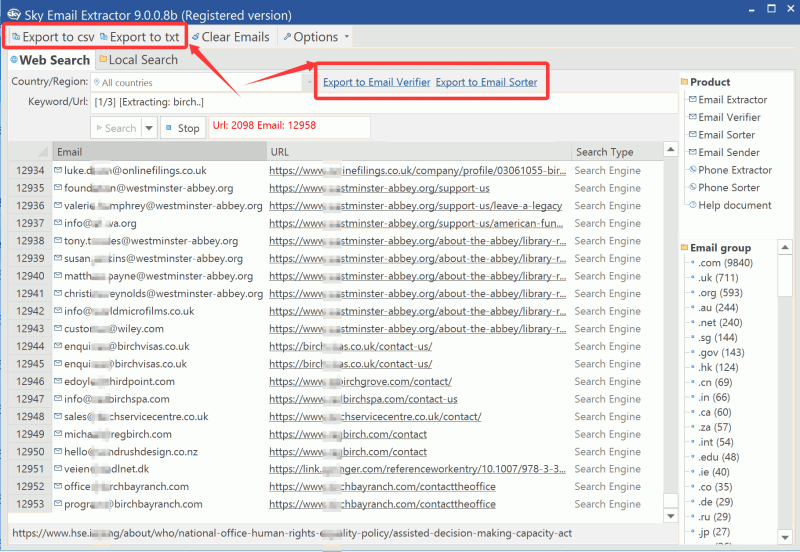Viewport: 800px width, 552px height.
Task: Select Search Engine cell in row 12948
Action: tap(607, 417)
